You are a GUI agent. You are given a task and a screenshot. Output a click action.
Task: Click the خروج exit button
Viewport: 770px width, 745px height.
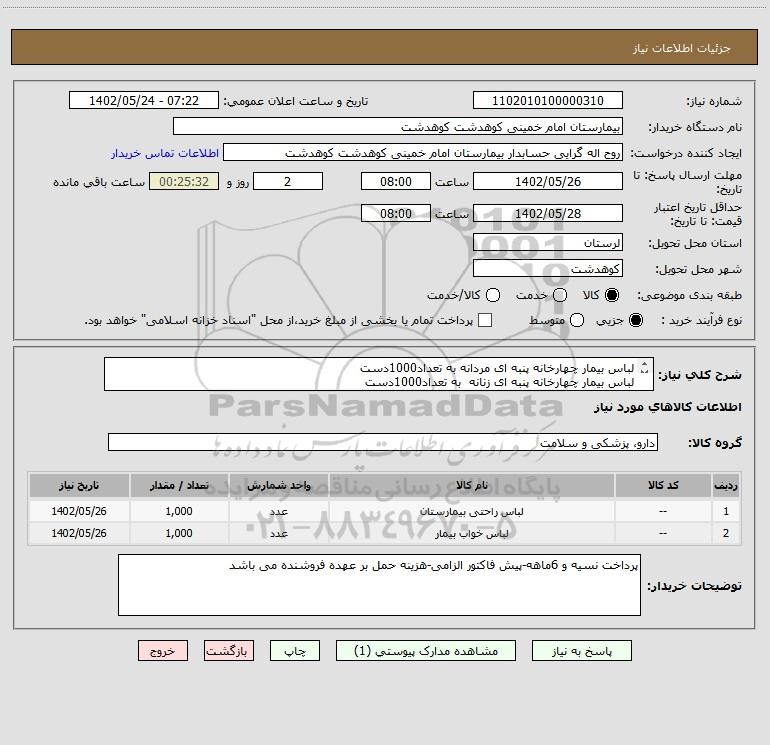[x=163, y=651]
